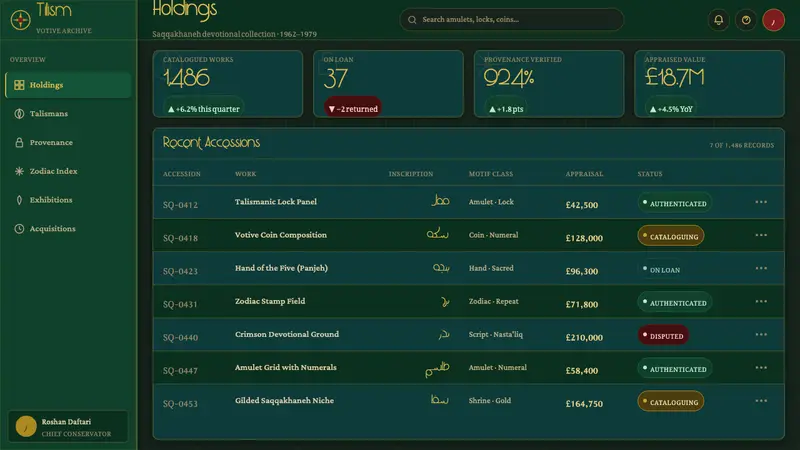Open row actions for SQ-0418
The width and height of the screenshot is (800, 450).
(761, 235)
